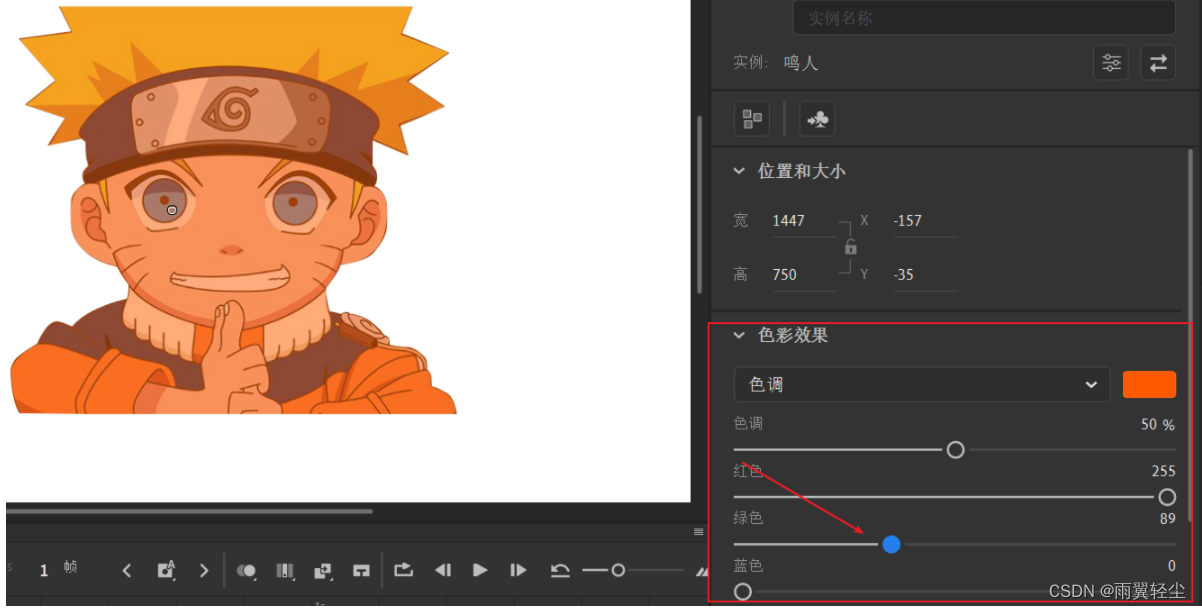The image size is (1202, 610).
Task: Click the insert auto keyframe icon
Action: (x=166, y=570)
